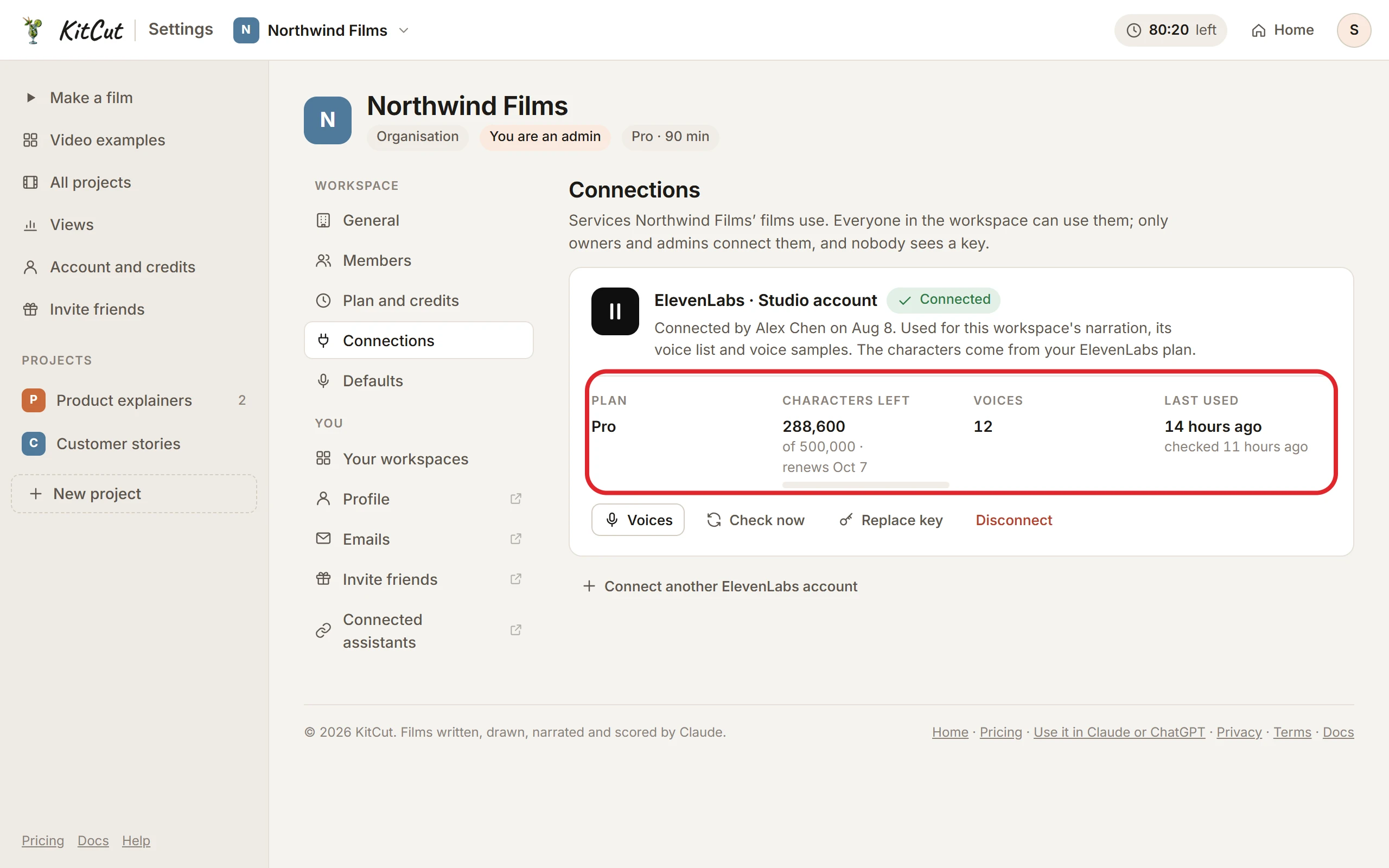Image resolution: width=1389 pixels, height=868 pixels.
Task: Open Plan and credits settings
Action: (418, 301)
